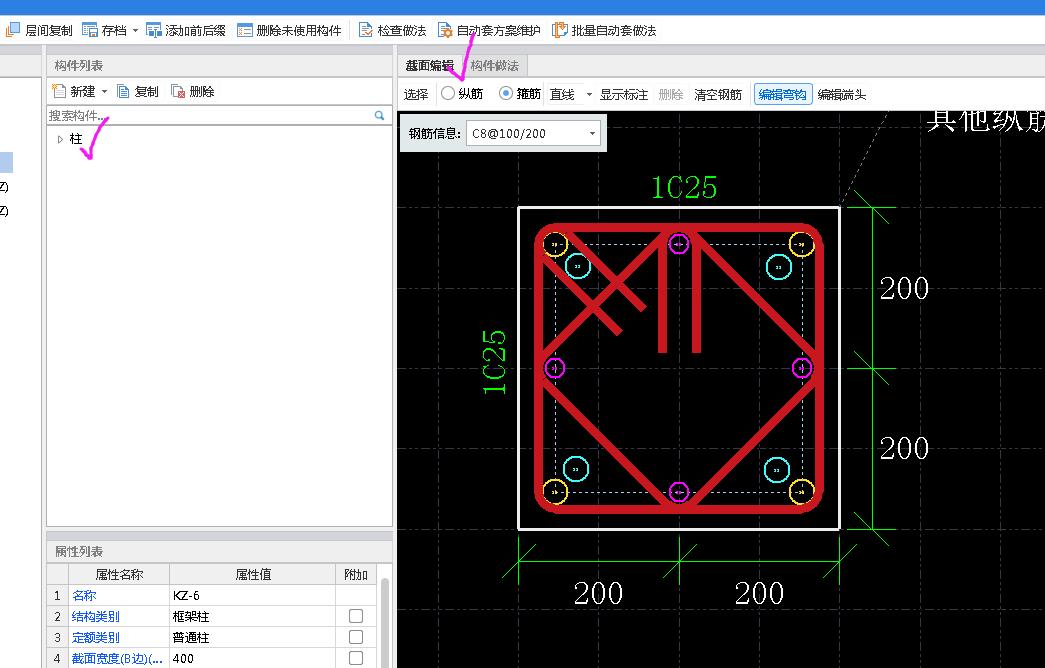The image size is (1045, 668).
Task: Start 批量自动套做法
Action: coord(600,29)
